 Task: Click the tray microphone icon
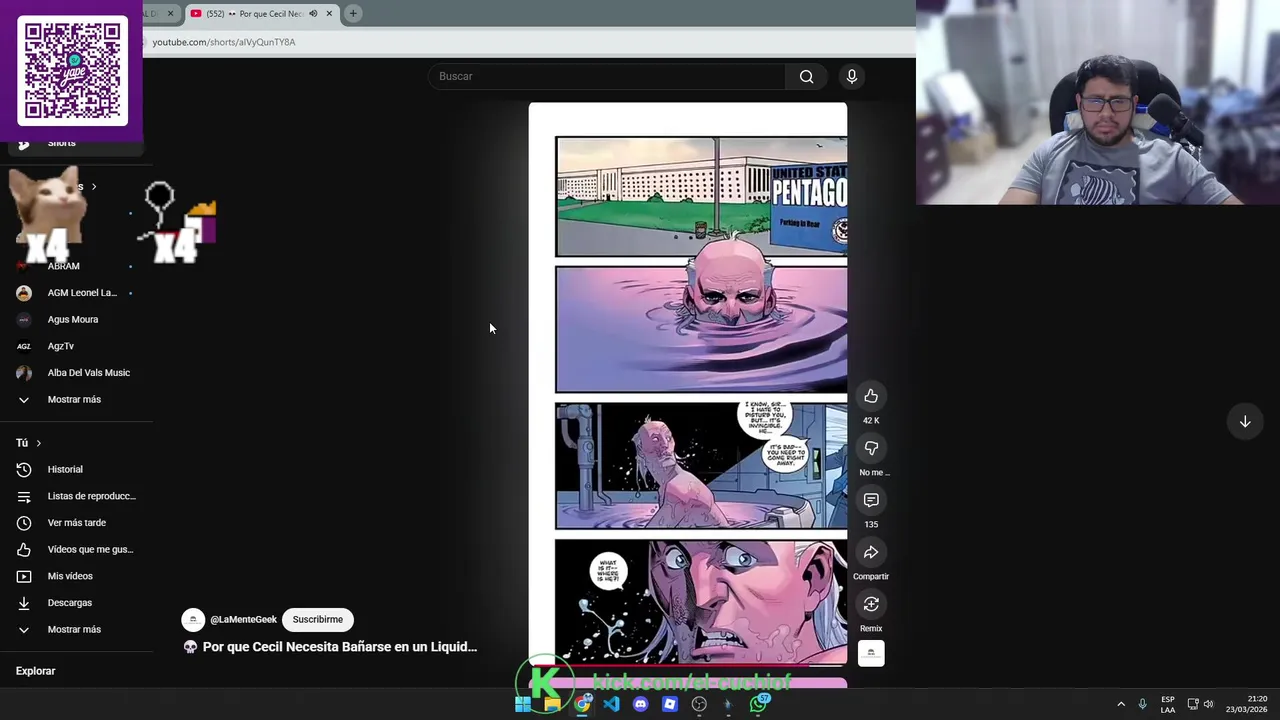(x=1142, y=704)
